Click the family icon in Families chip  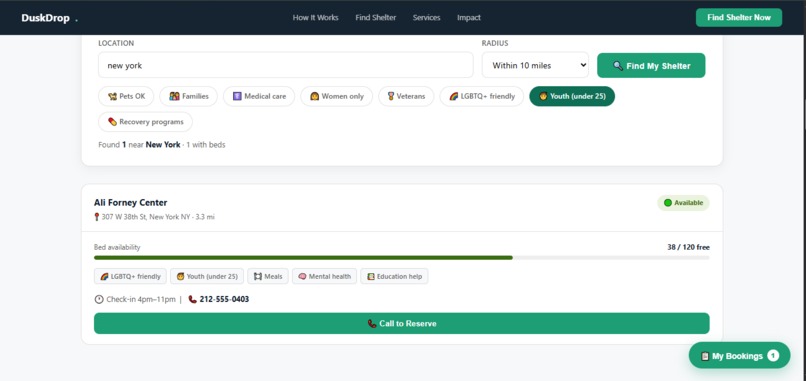174,96
